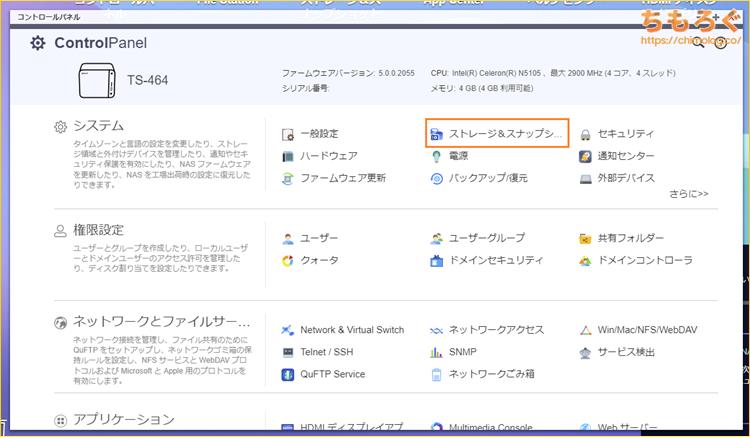Open the バックアップ/復元 icon
This screenshot has height=437, width=750.
click(x=436, y=179)
